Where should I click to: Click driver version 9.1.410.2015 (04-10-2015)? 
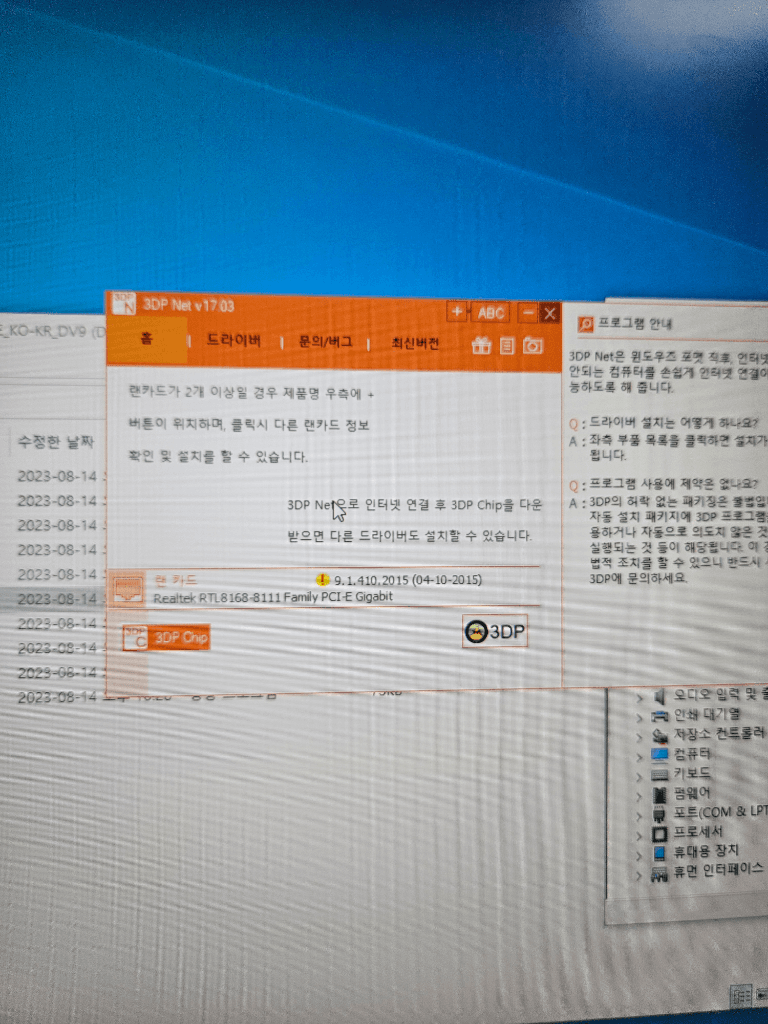tap(408, 580)
